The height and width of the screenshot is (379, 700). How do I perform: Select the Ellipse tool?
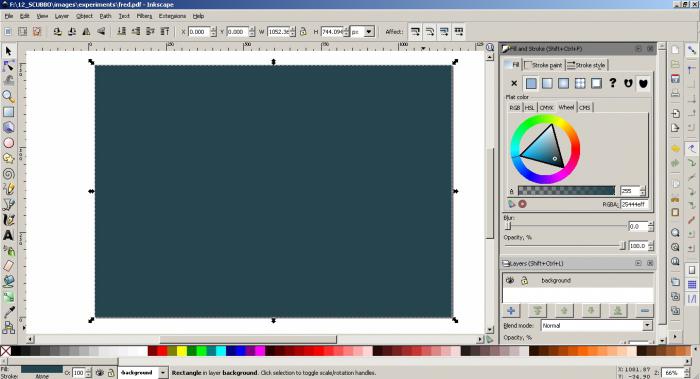[x=8, y=143]
